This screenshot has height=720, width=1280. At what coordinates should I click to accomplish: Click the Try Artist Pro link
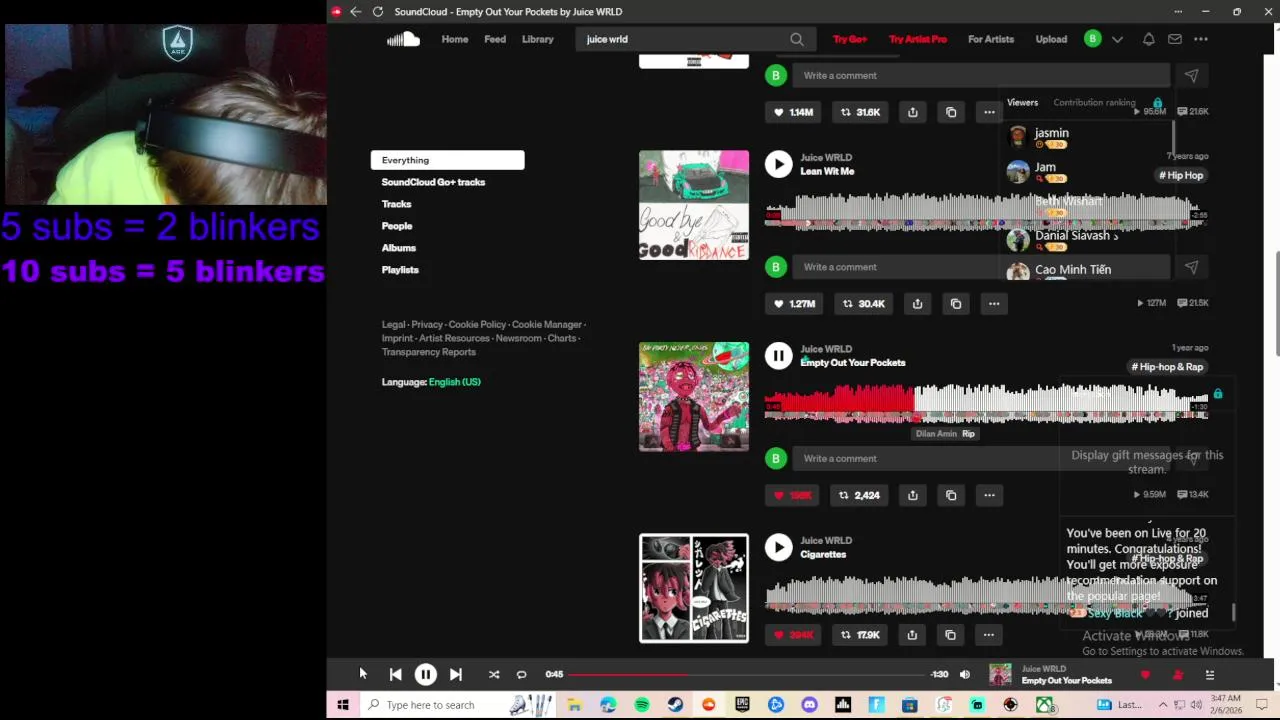pos(918,39)
